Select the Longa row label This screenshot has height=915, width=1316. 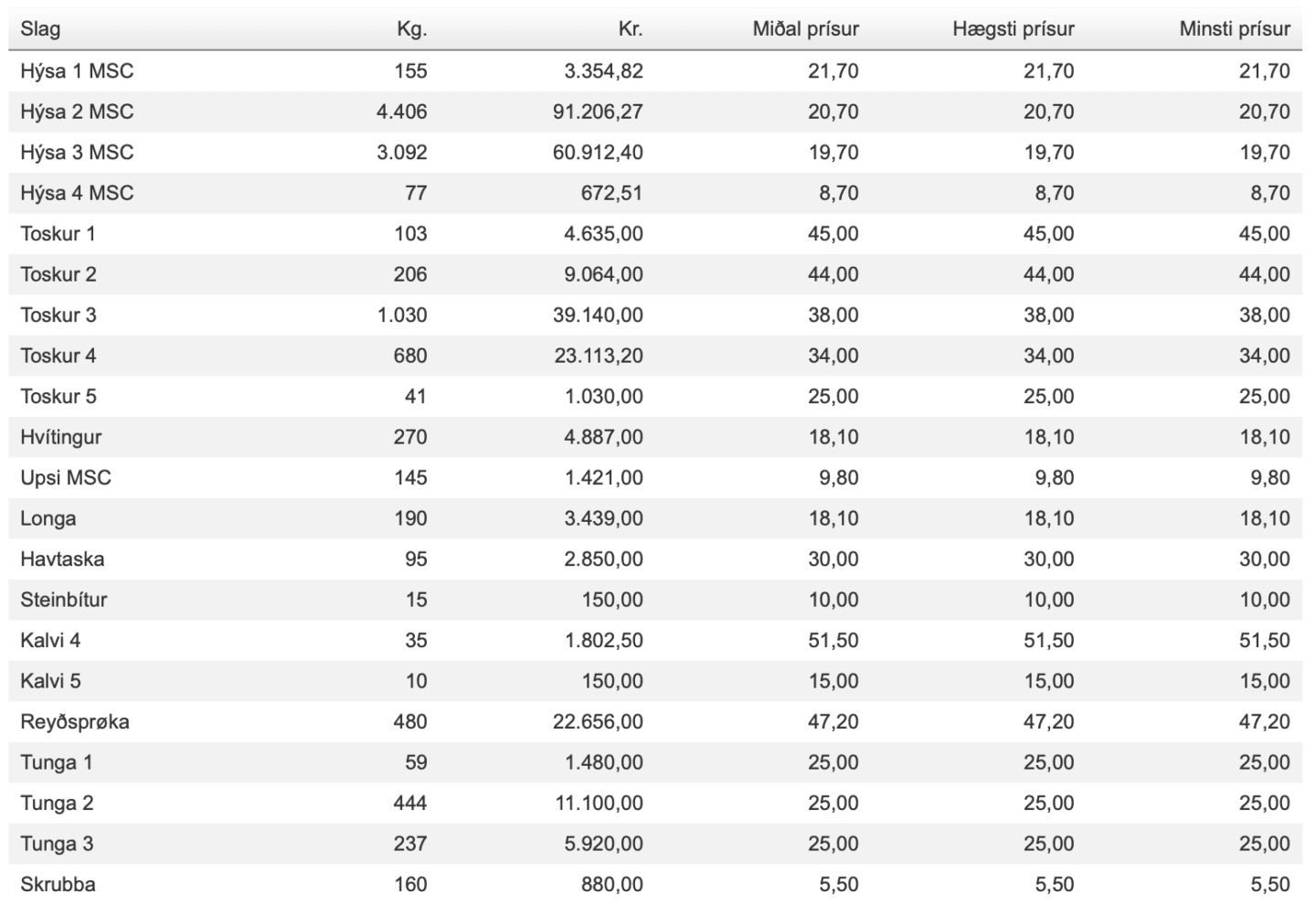[48, 518]
